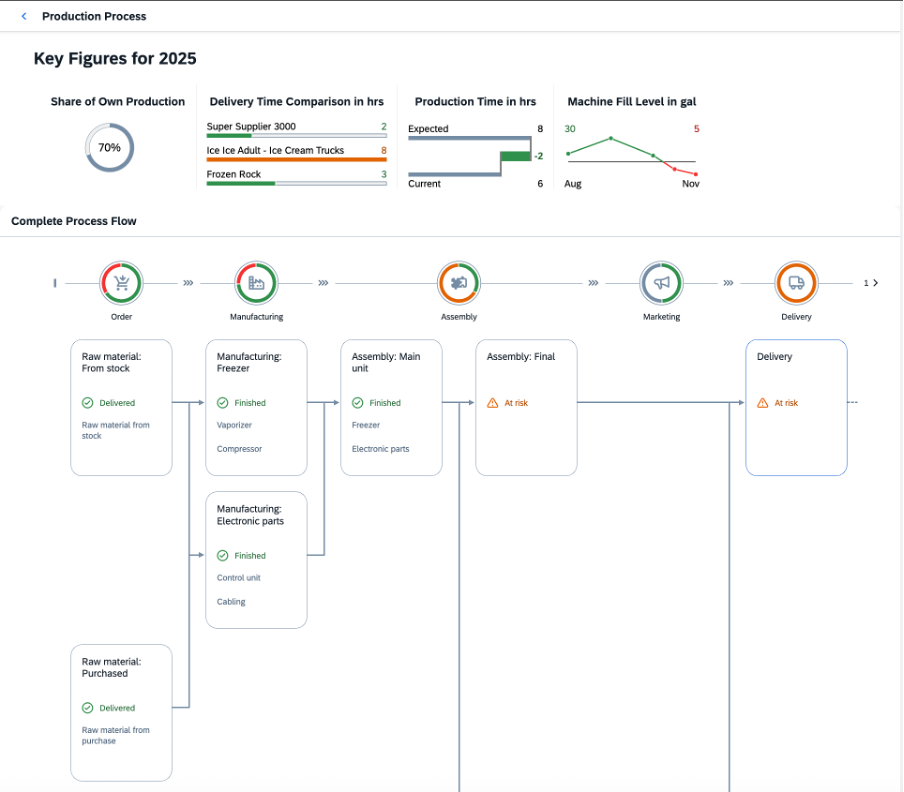Image resolution: width=904 pixels, height=792 pixels.
Task: Click the back arrow beside Production Process
Action: click(24, 16)
